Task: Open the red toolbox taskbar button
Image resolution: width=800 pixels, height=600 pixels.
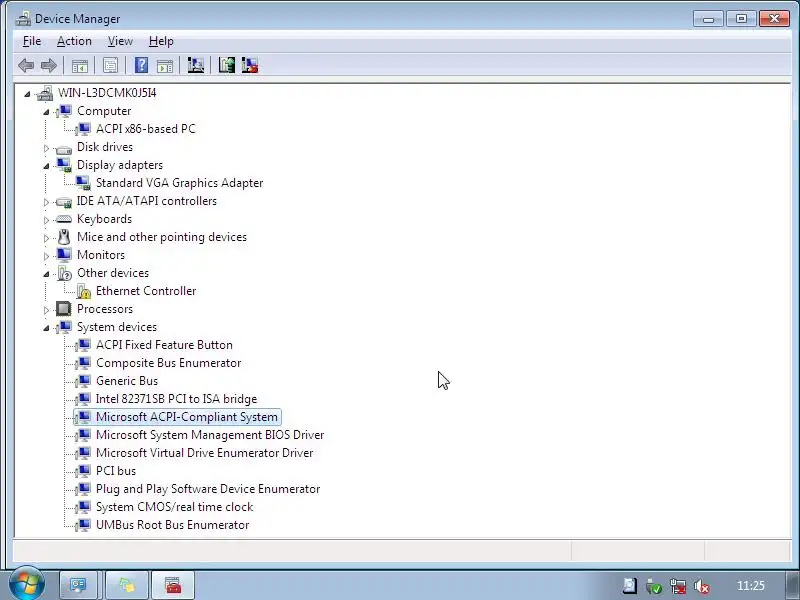Action: point(173,585)
